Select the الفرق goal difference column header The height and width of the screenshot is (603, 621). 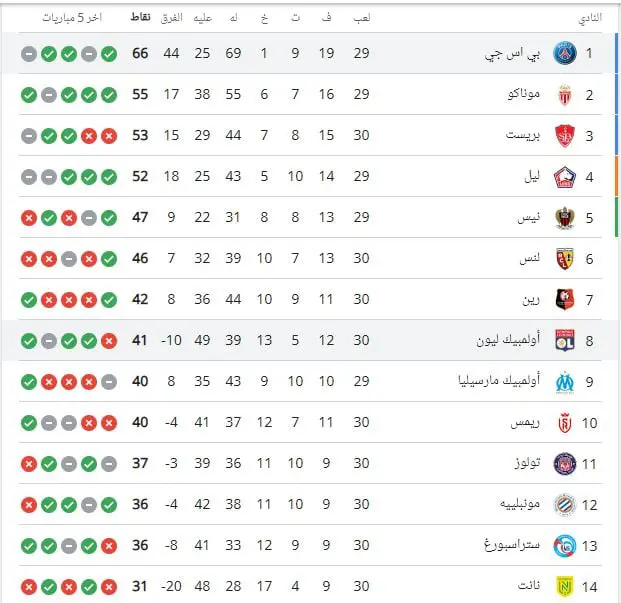tap(171, 18)
